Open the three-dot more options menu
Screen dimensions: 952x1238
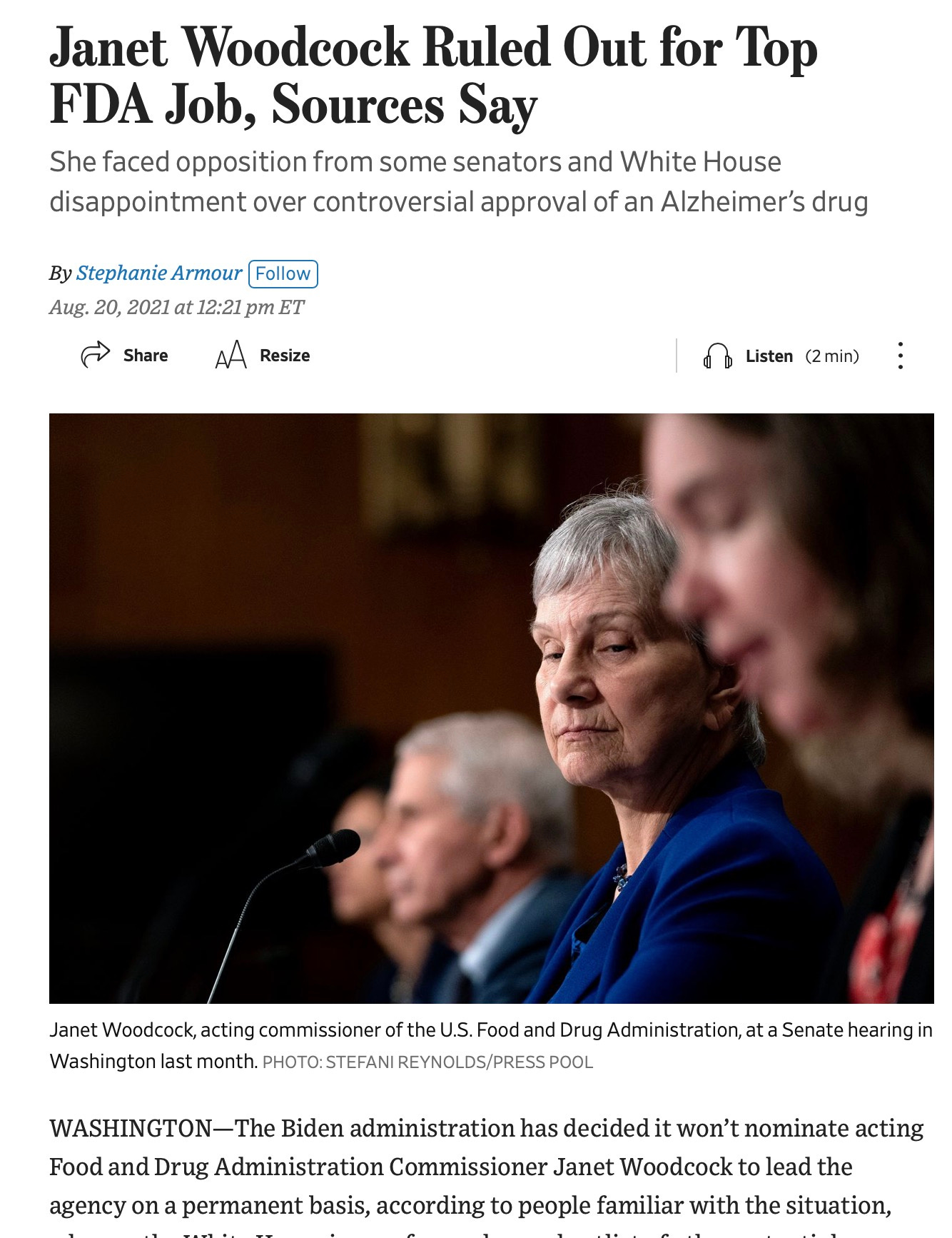coord(901,356)
